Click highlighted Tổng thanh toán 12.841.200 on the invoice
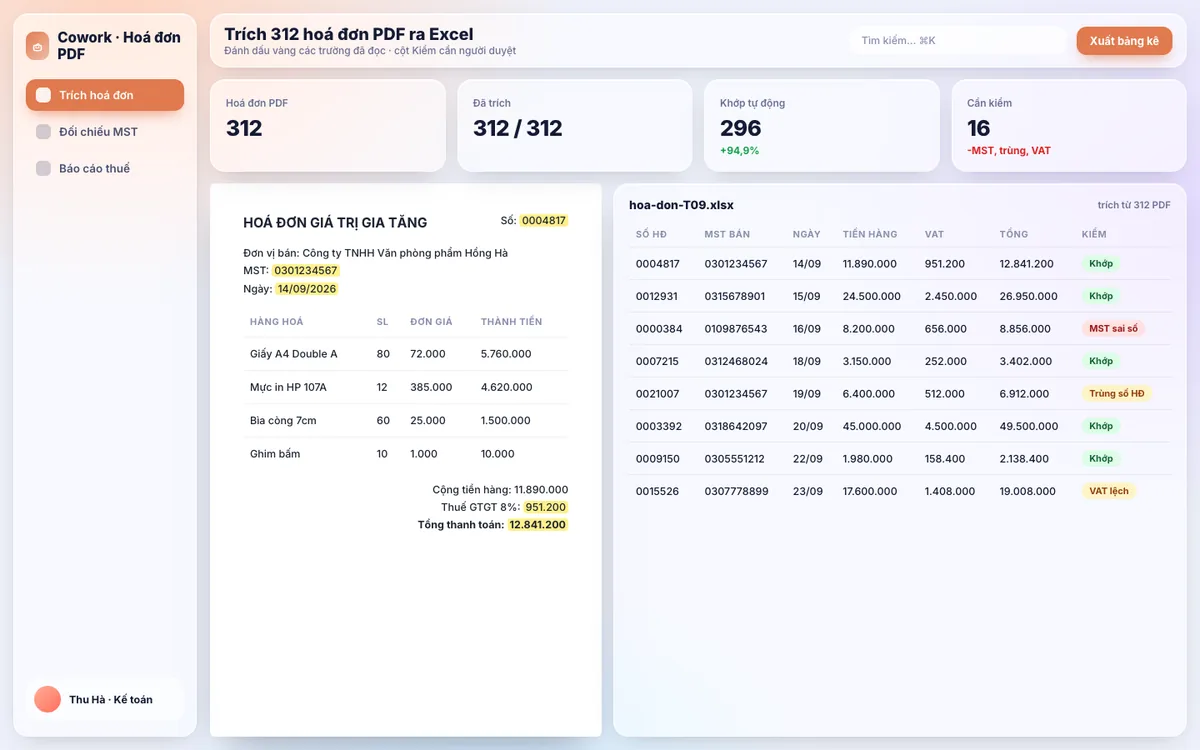The width and height of the screenshot is (1200, 750). coord(537,525)
